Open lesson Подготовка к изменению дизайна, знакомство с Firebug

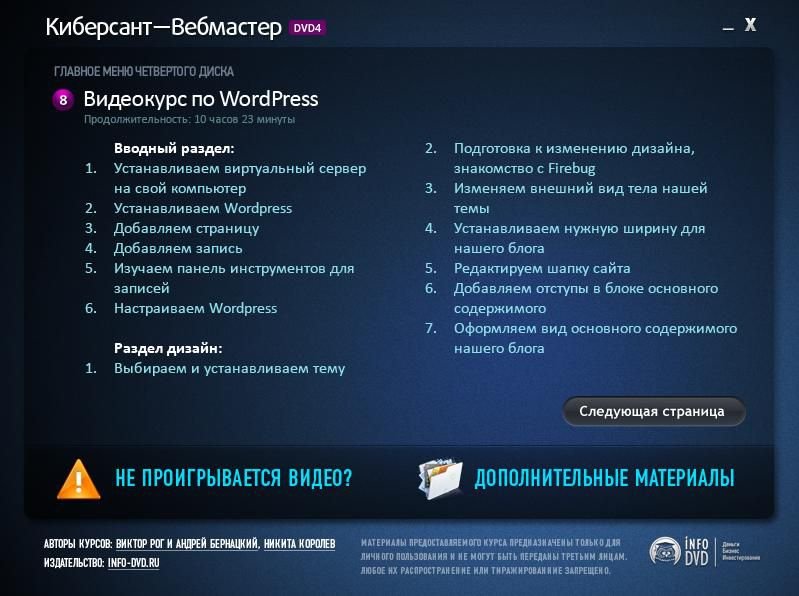pyautogui.click(x=574, y=158)
